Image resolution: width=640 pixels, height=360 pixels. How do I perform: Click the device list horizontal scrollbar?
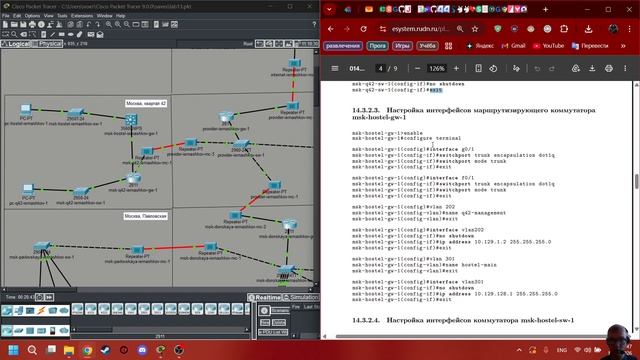click(x=160, y=329)
